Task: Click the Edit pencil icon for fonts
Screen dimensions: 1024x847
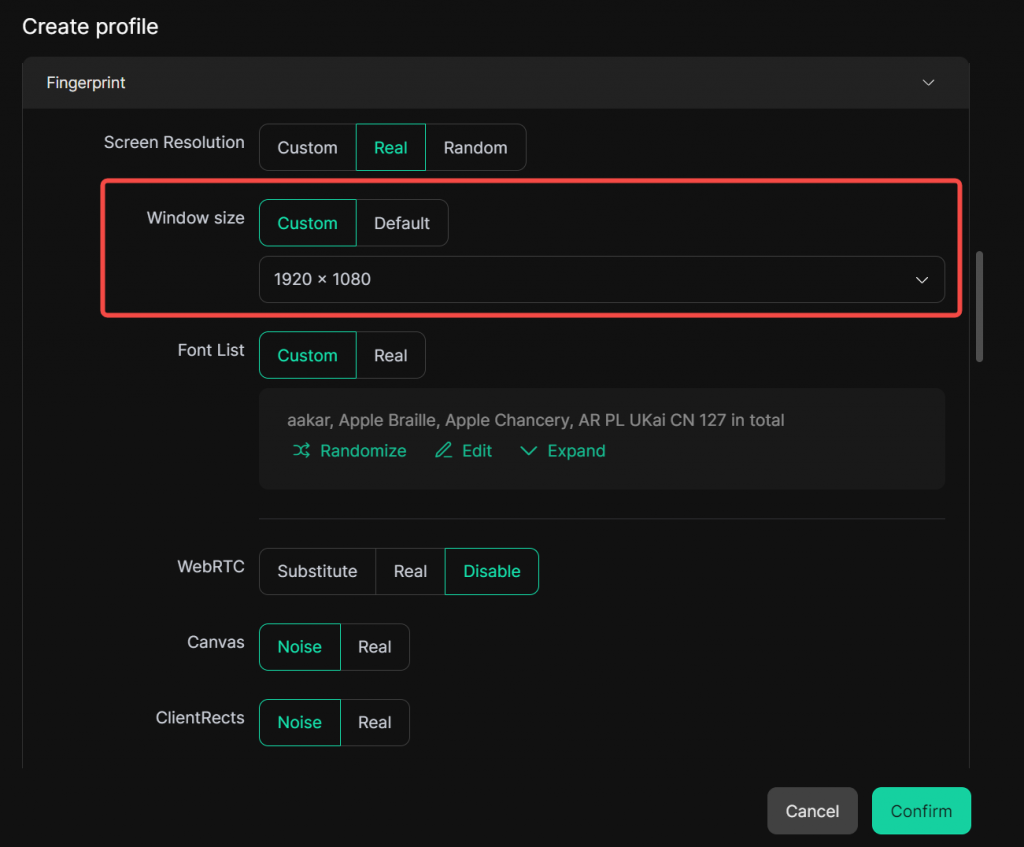Action: point(444,451)
